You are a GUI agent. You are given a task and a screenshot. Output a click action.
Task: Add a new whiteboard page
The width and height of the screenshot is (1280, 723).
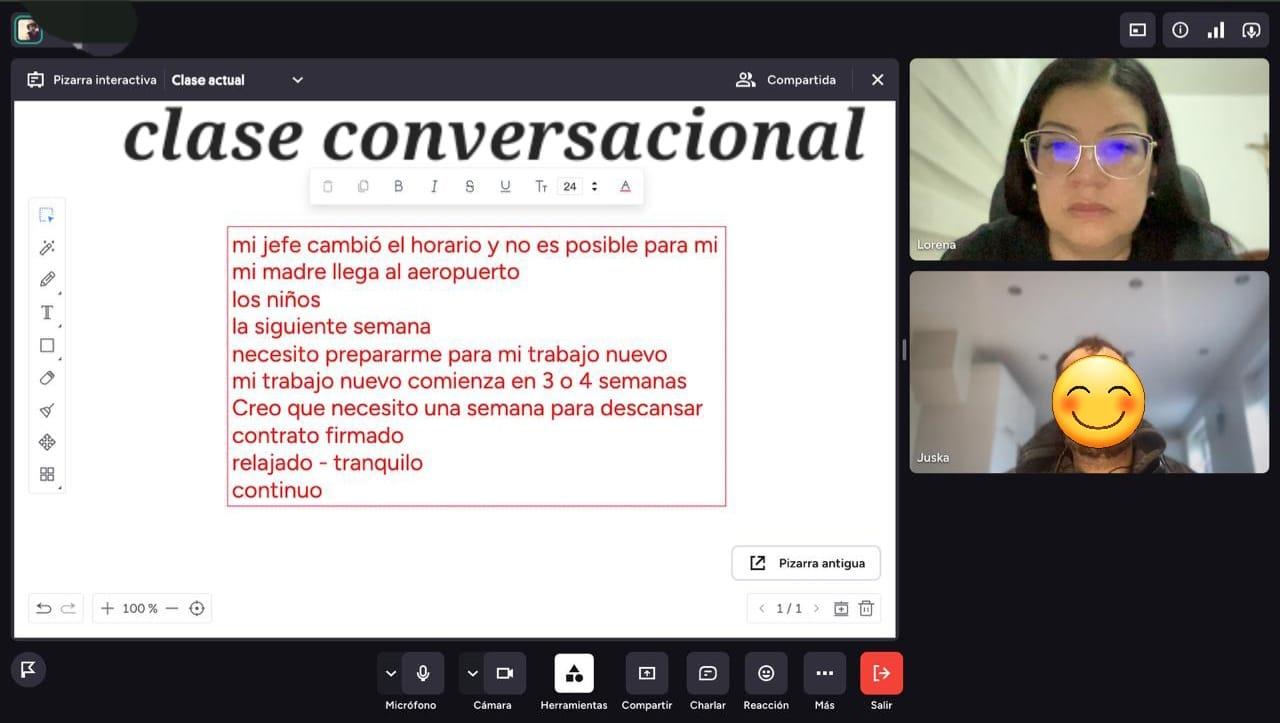pos(841,608)
